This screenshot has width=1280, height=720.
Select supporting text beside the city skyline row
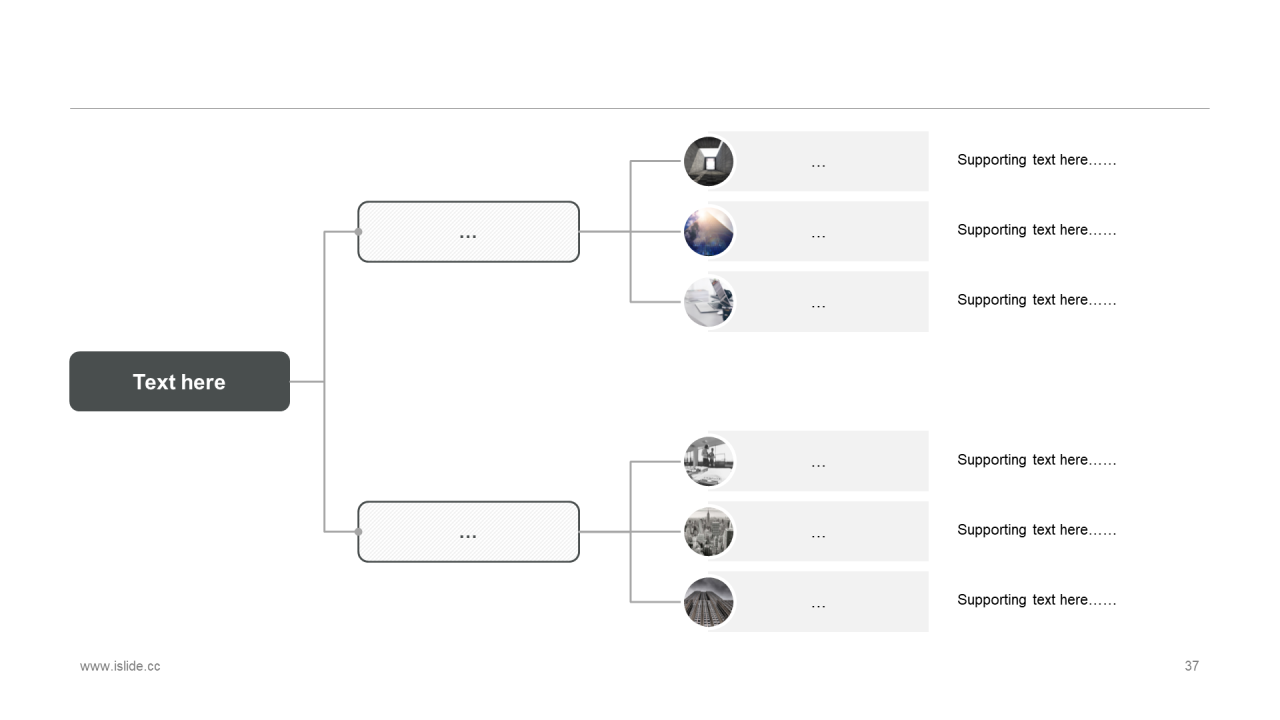1037,530
